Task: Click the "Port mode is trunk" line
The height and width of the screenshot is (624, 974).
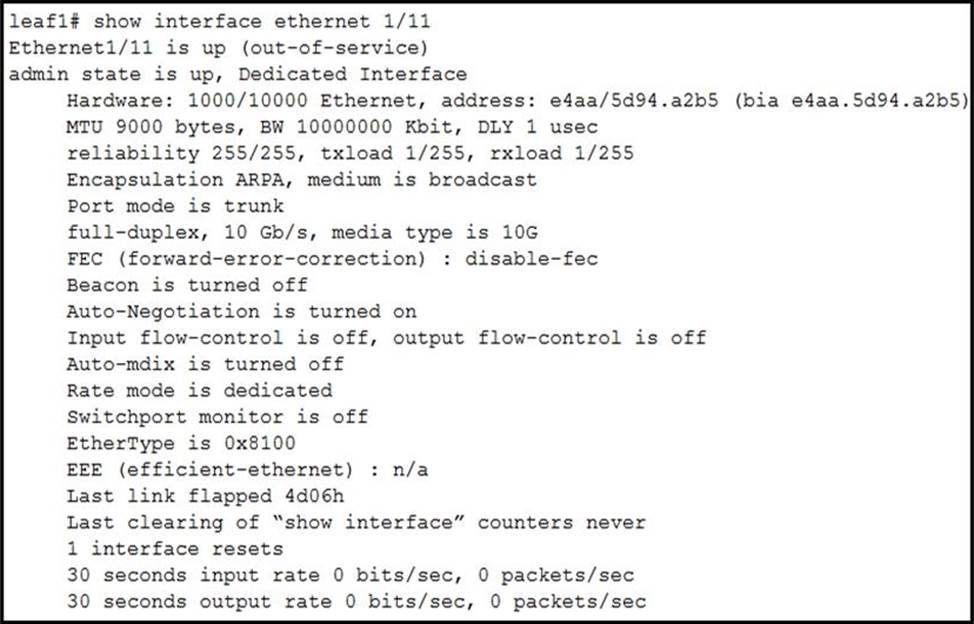Action: pyautogui.click(x=175, y=206)
